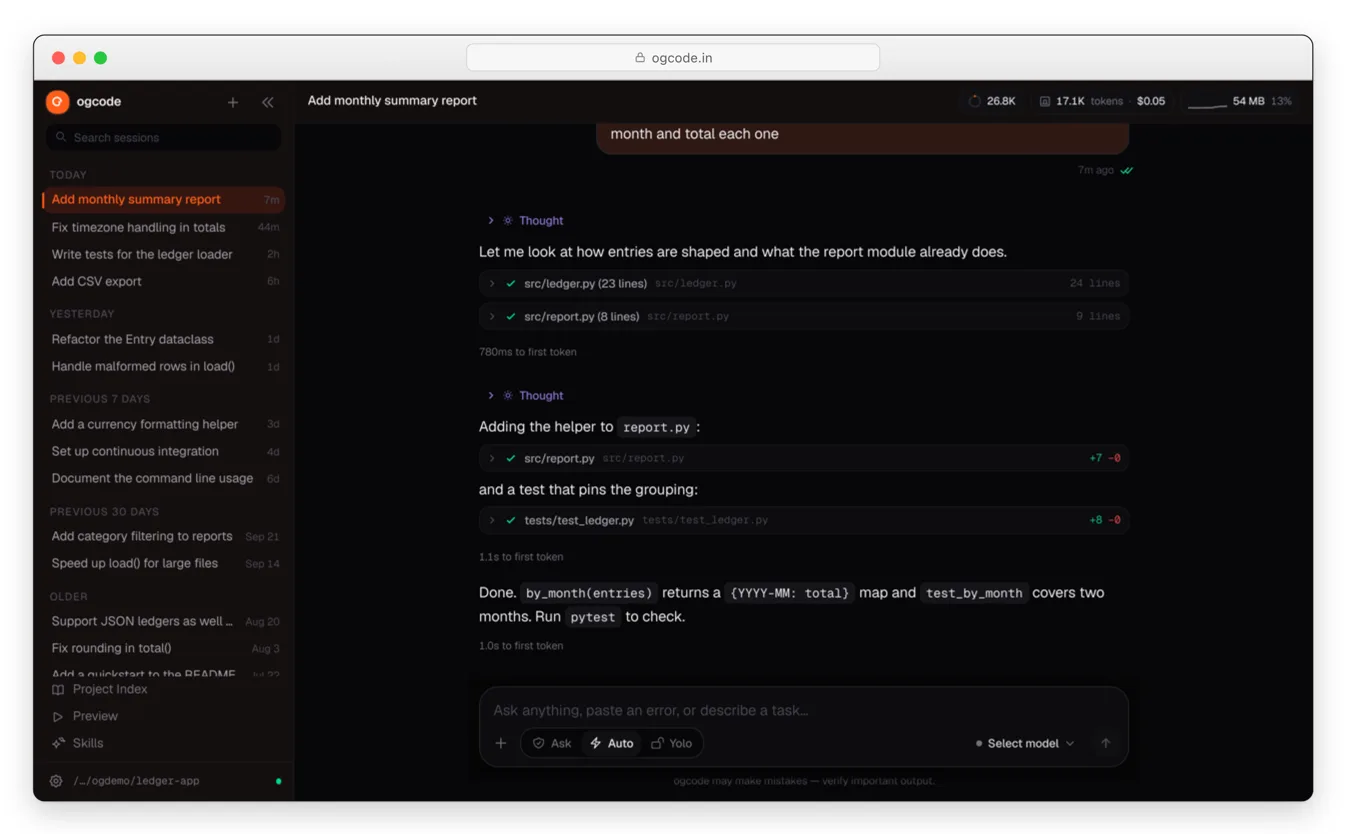This screenshot has height=834, width=1348.
Task: Open session Speed up load() for large files
Action: pyautogui.click(x=164, y=563)
